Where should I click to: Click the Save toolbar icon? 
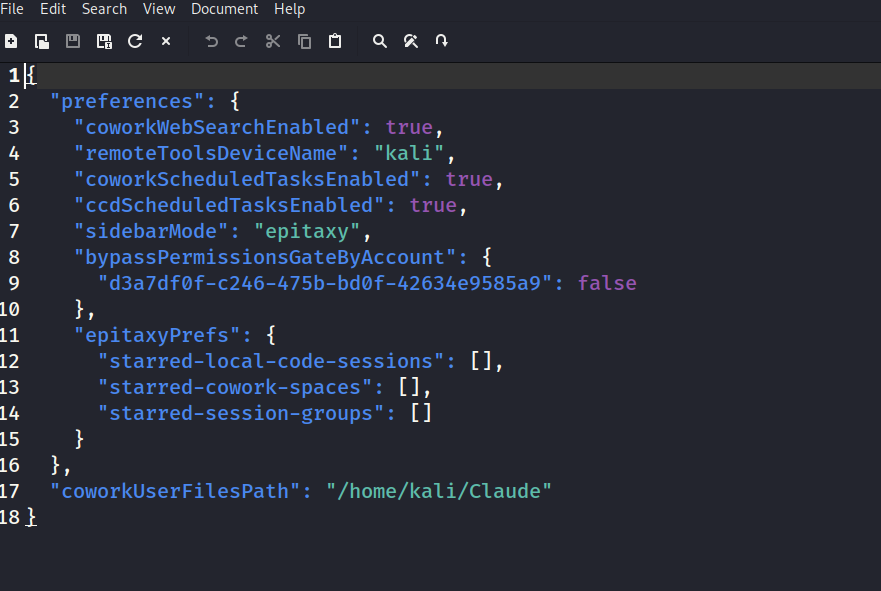(73, 41)
